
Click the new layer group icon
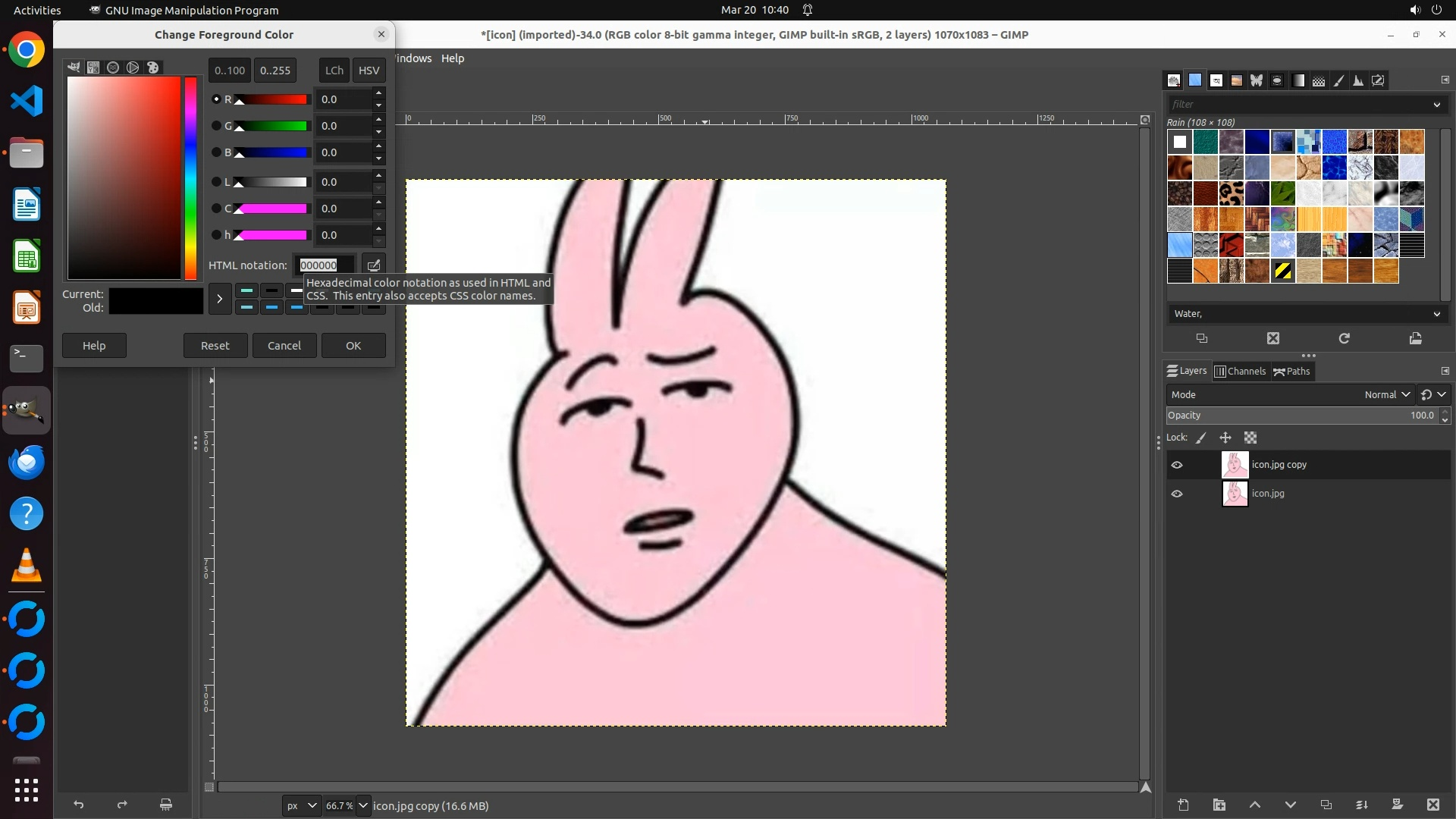(1219, 805)
